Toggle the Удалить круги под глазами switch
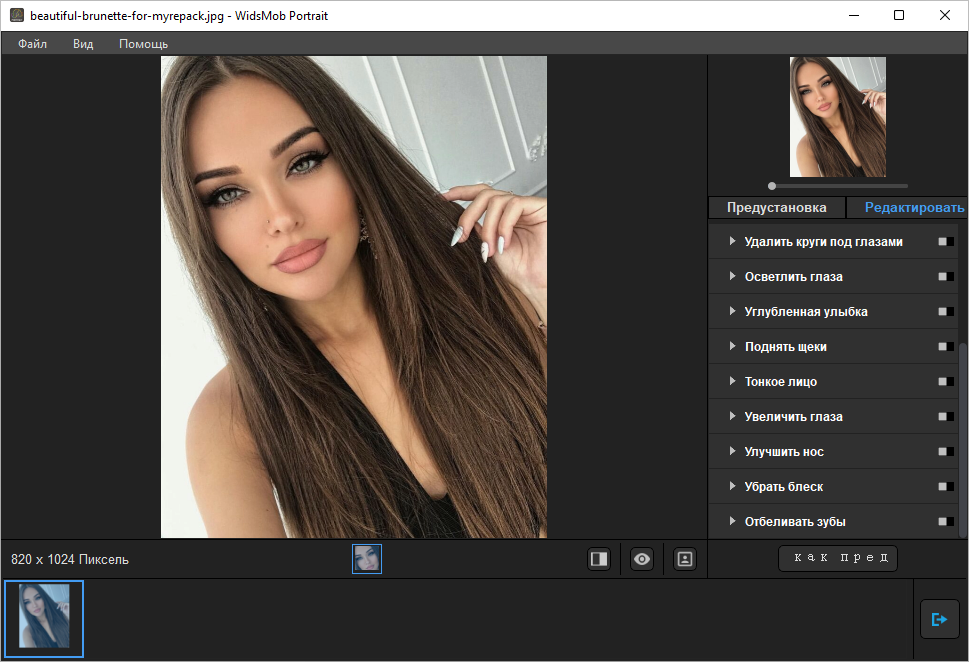Viewport: 969px width, 662px height. pos(945,242)
